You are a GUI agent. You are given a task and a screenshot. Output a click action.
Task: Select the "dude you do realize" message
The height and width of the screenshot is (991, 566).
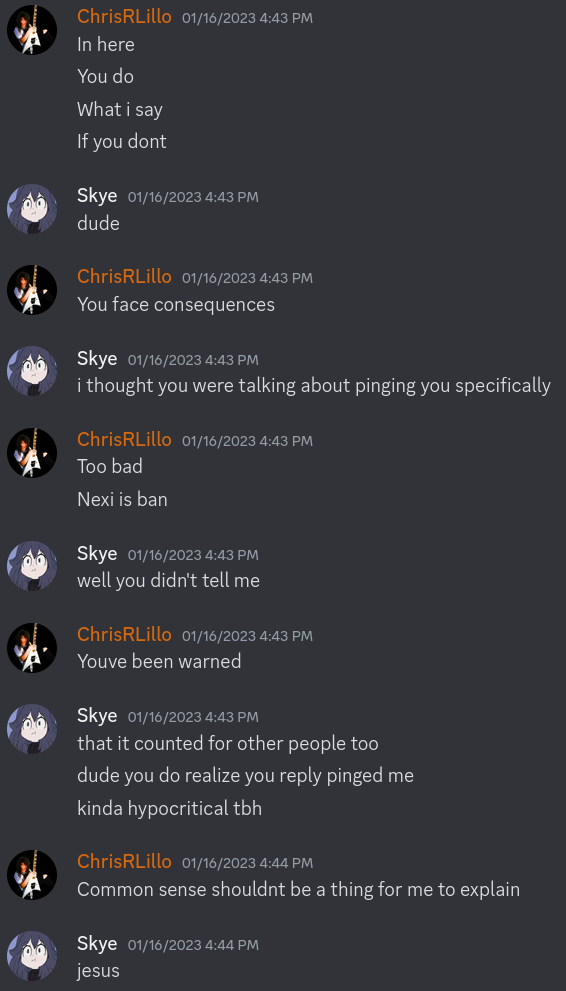pos(245,775)
